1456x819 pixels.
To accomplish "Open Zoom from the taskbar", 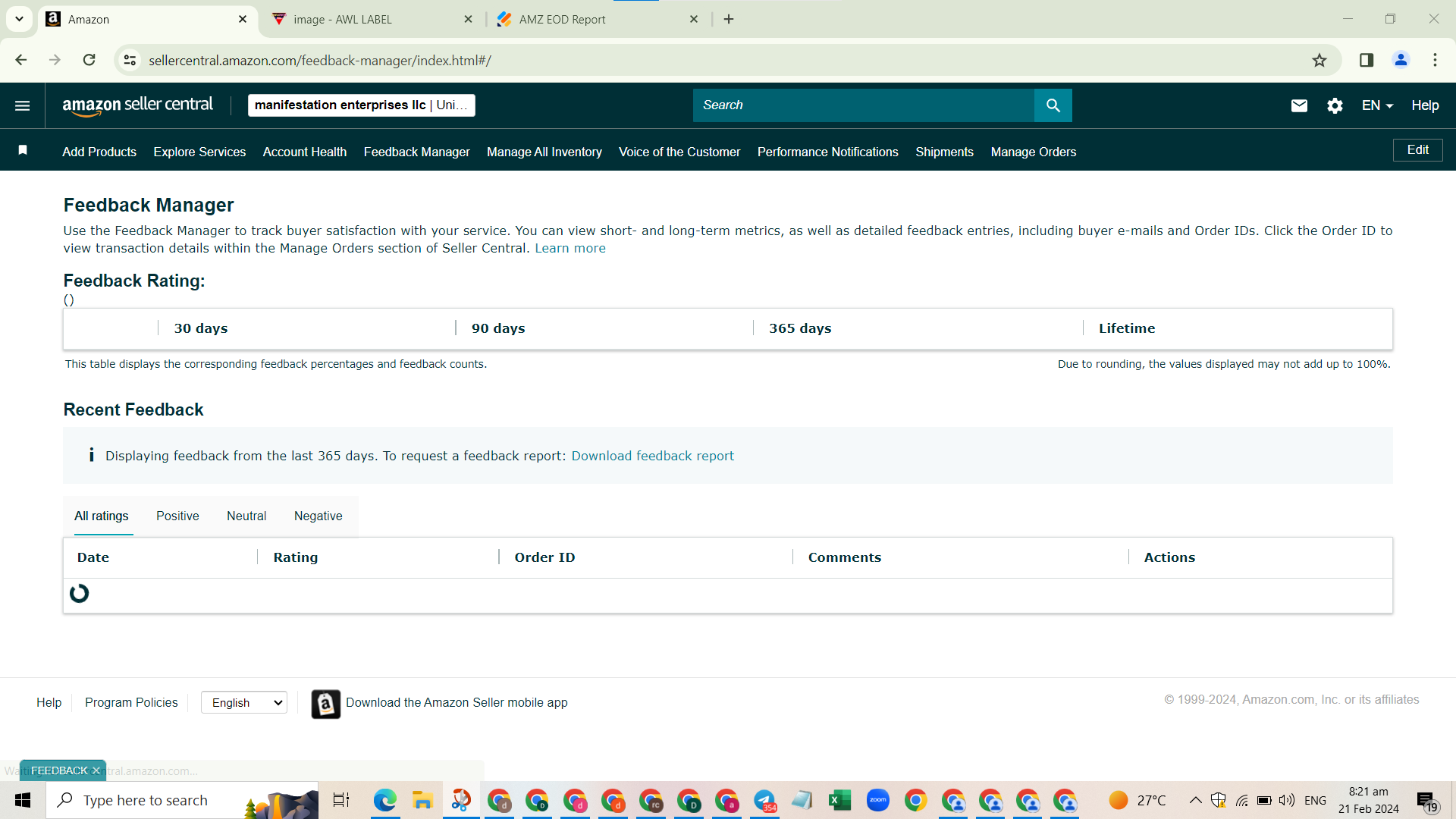I will coord(877,800).
